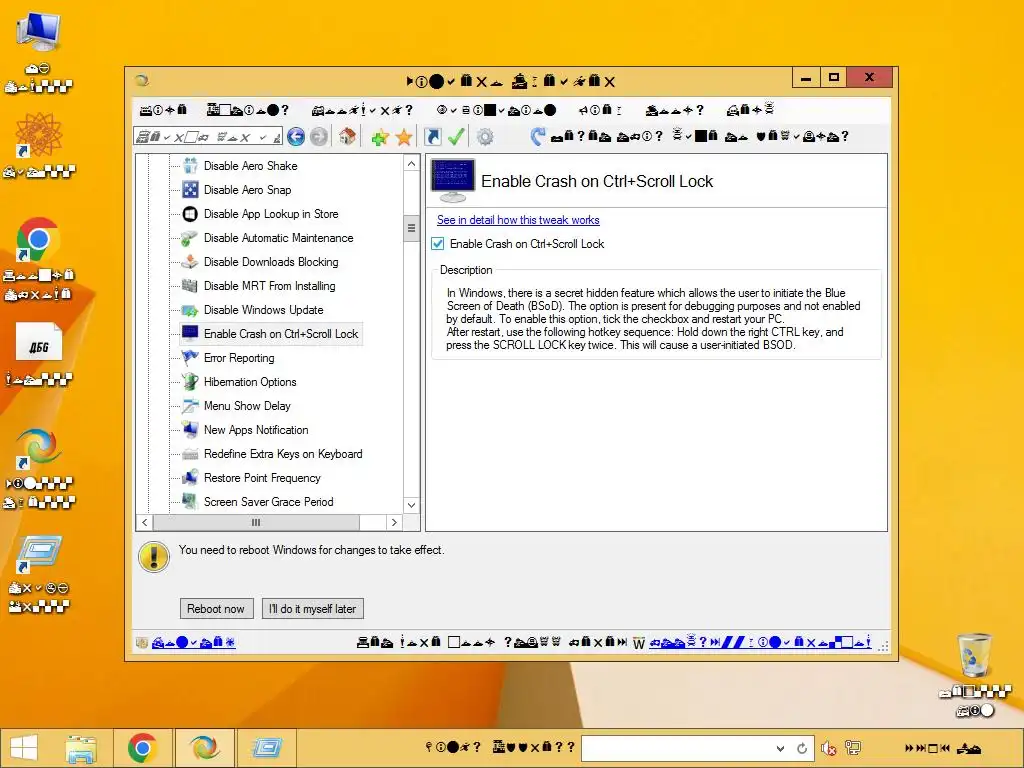
Task: Click the tree's scroll down arrow
Action: (x=411, y=505)
